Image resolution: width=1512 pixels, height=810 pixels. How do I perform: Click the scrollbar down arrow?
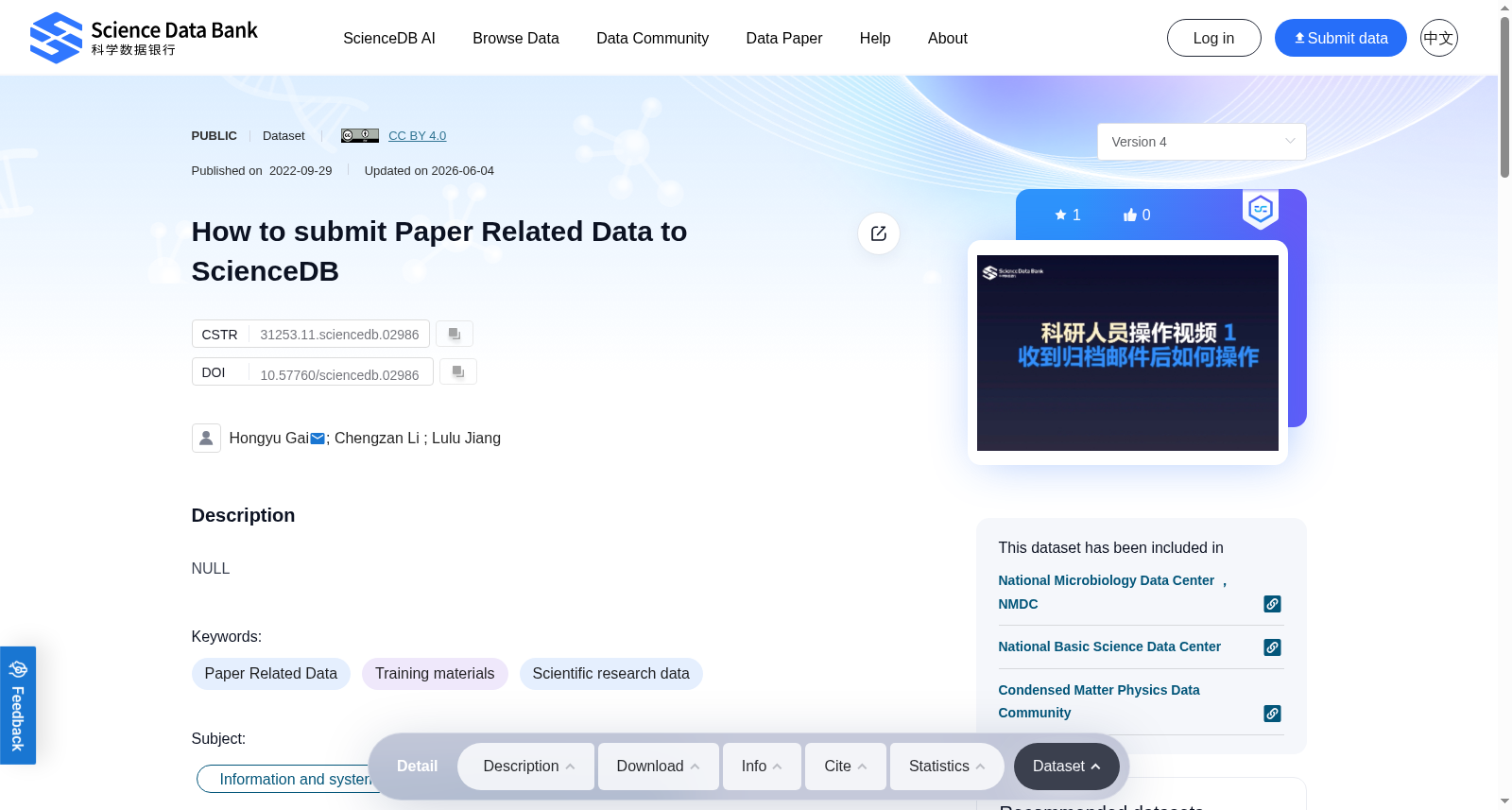[1504, 801]
